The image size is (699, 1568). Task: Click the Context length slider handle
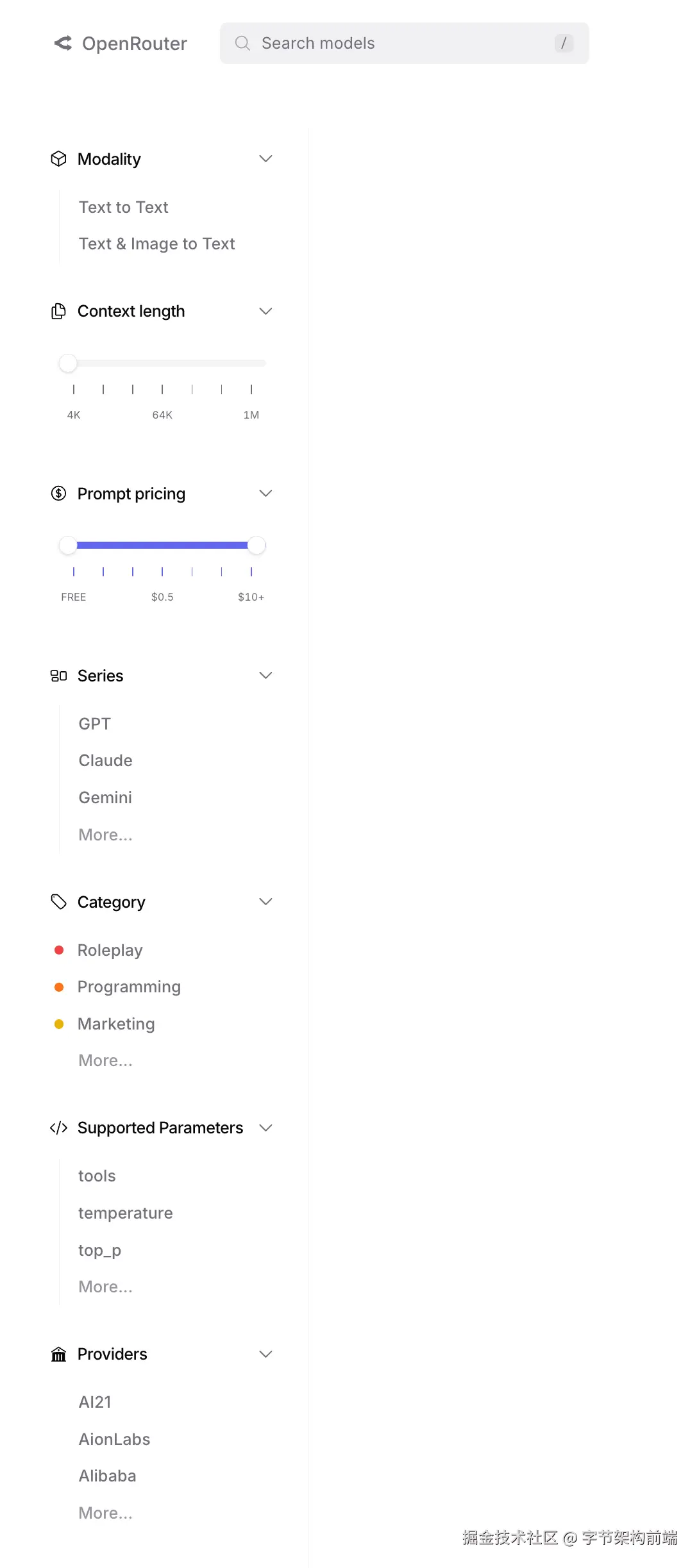(x=68, y=363)
